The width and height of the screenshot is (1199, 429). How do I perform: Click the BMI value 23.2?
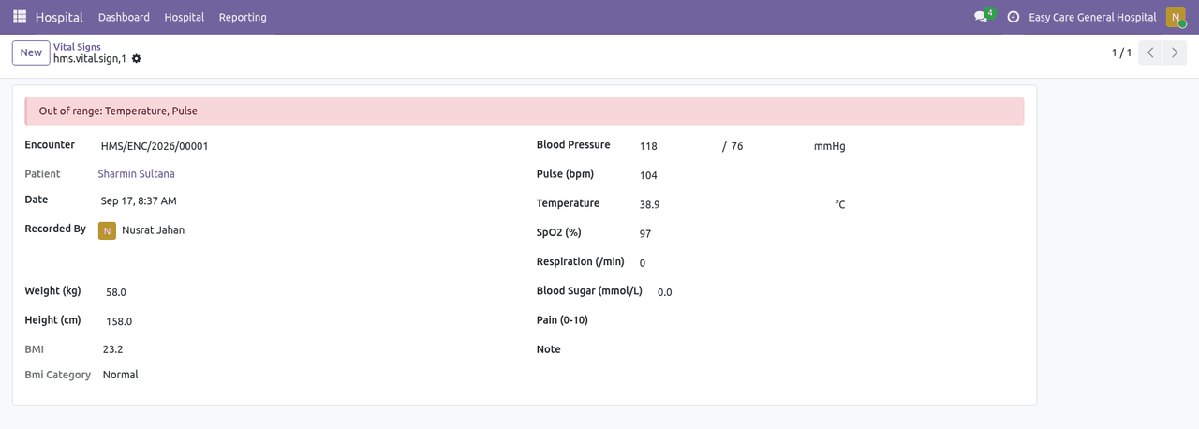tap(113, 349)
